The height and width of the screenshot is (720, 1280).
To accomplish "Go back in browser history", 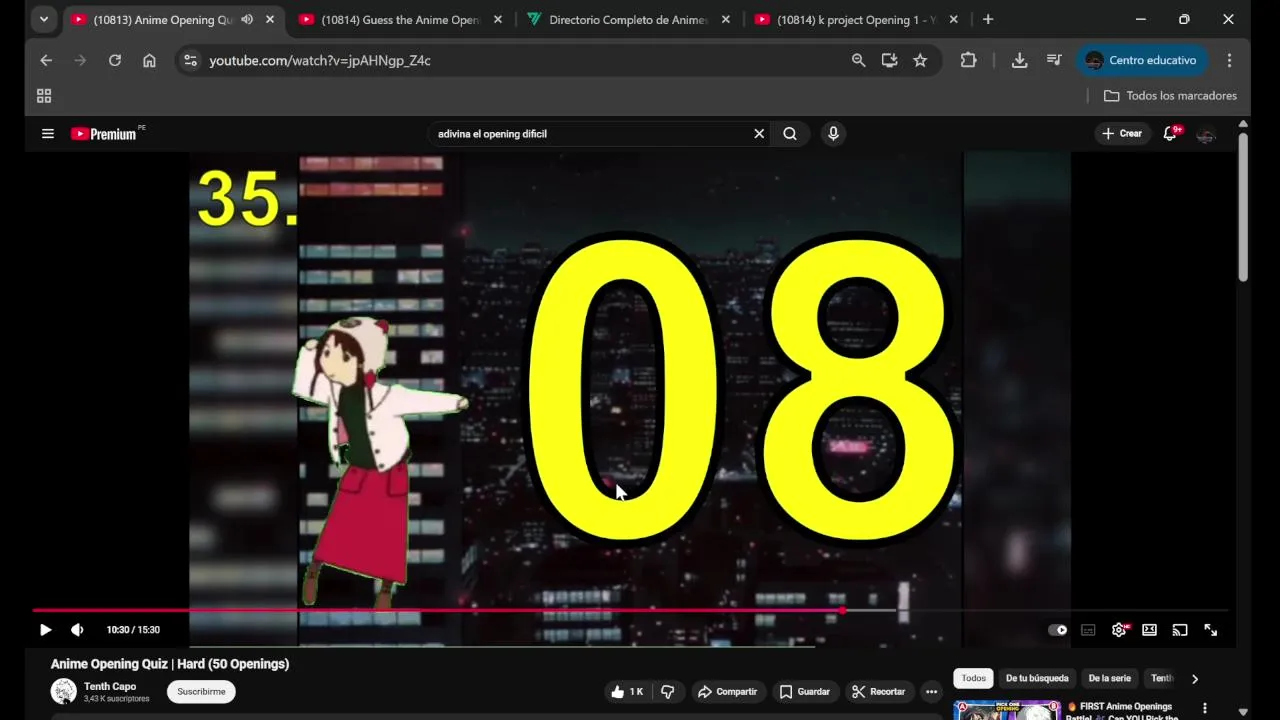I will tap(46, 60).
